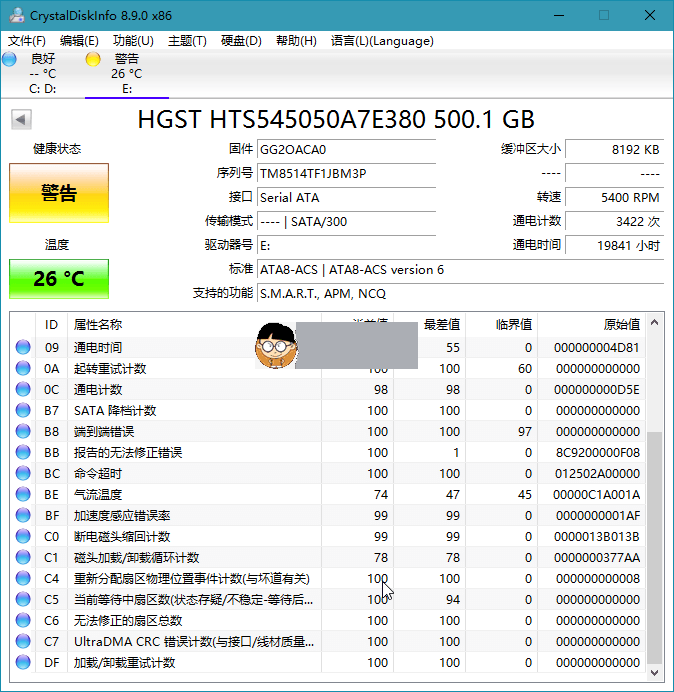Click the blue status icon for row C5

pos(23,599)
